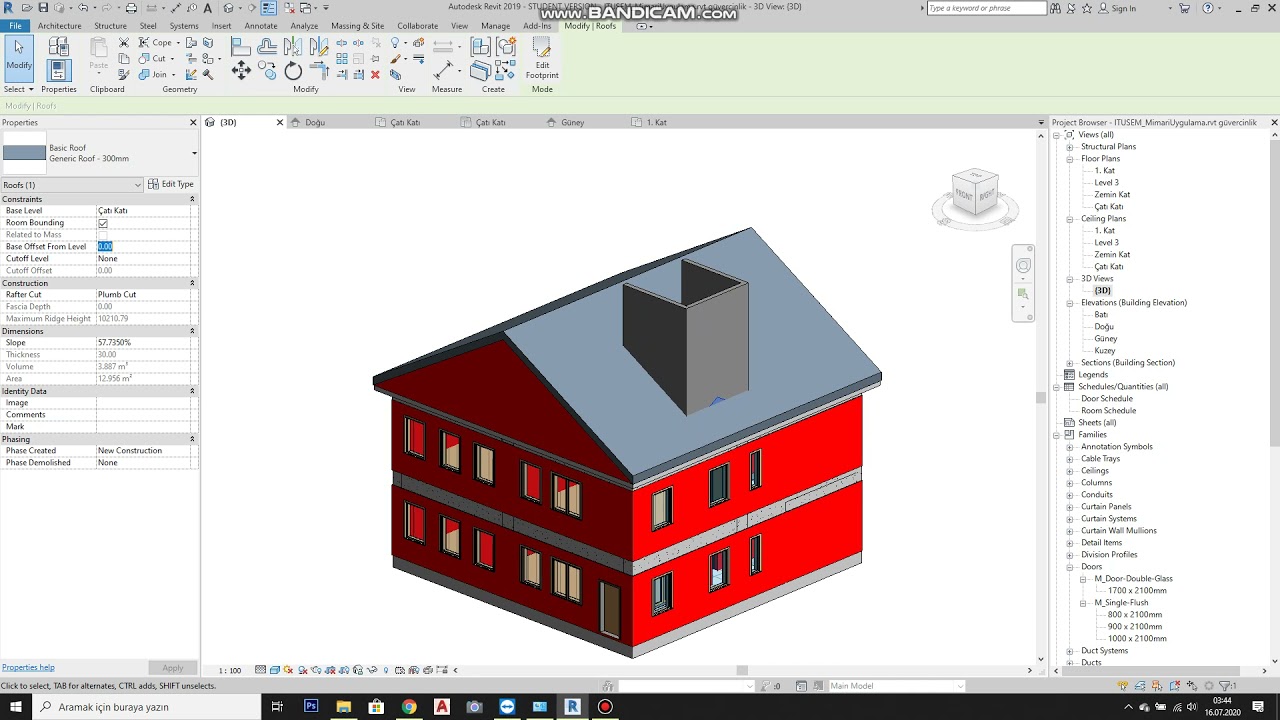
Task: Click the Cut to Clipboard scissors icon
Action: tap(124, 42)
